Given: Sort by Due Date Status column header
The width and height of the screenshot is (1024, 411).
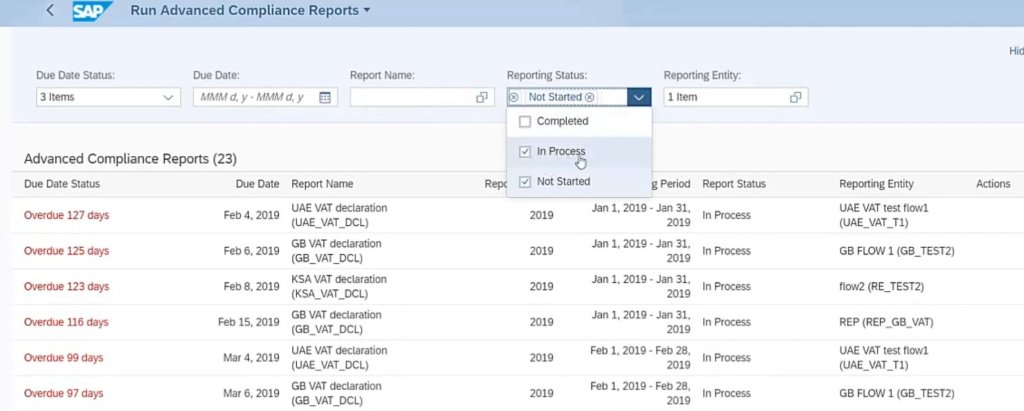Looking at the screenshot, I should coord(62,184).
